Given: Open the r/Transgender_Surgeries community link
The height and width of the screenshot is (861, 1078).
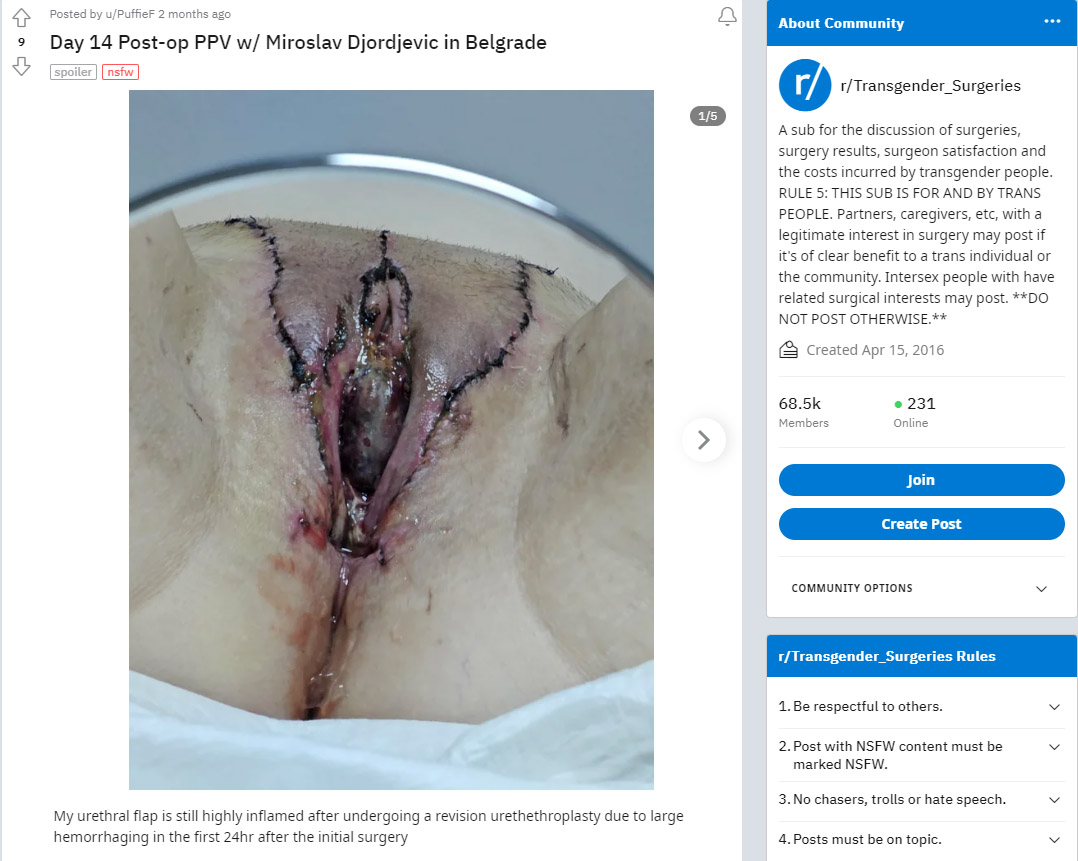Looking at the screenshot, I should point(930,86).
